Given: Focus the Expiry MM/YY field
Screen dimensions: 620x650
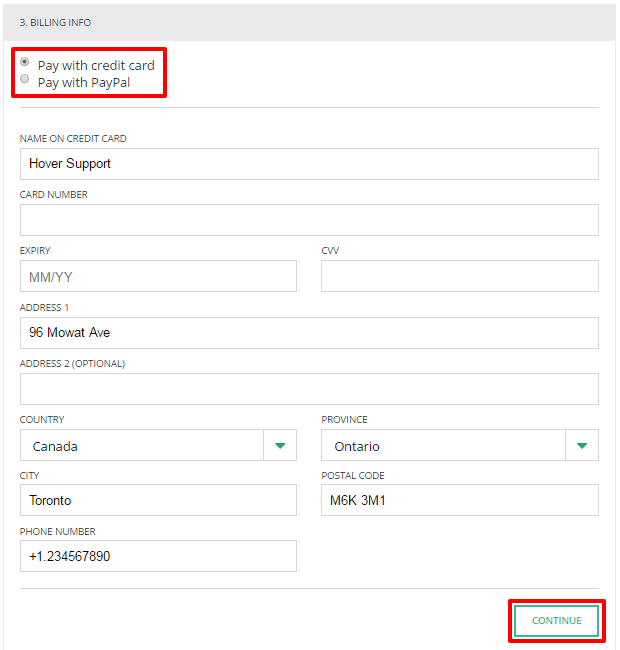Looking at the screenshot, I should (158, 276).
